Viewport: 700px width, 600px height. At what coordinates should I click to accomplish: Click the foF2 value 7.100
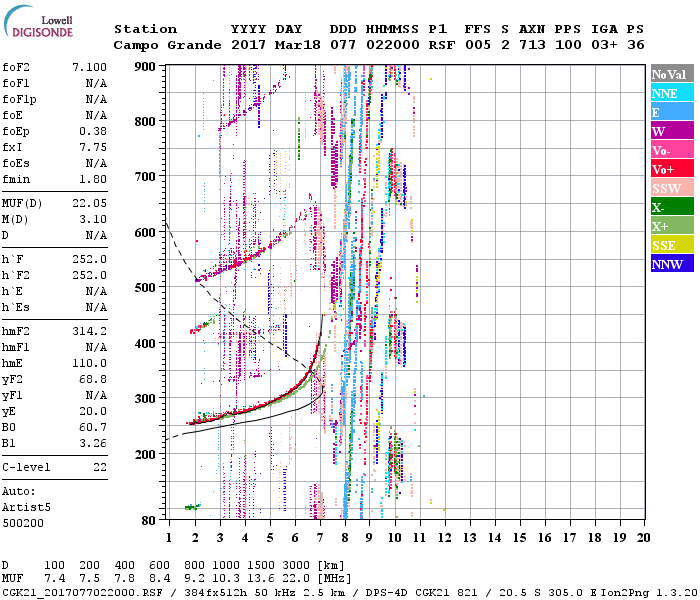90,67
